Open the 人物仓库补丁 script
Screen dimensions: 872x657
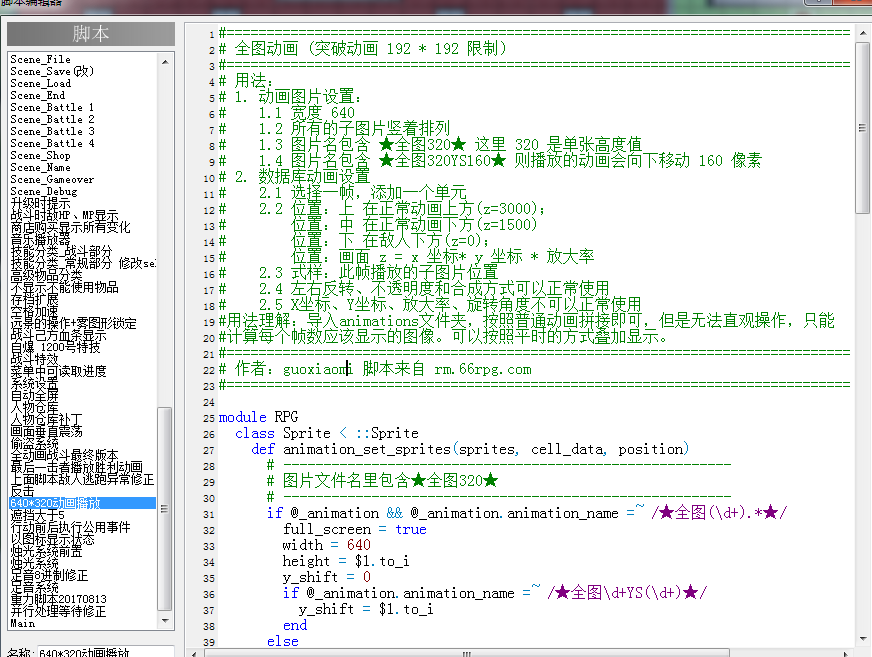(47, 419)
